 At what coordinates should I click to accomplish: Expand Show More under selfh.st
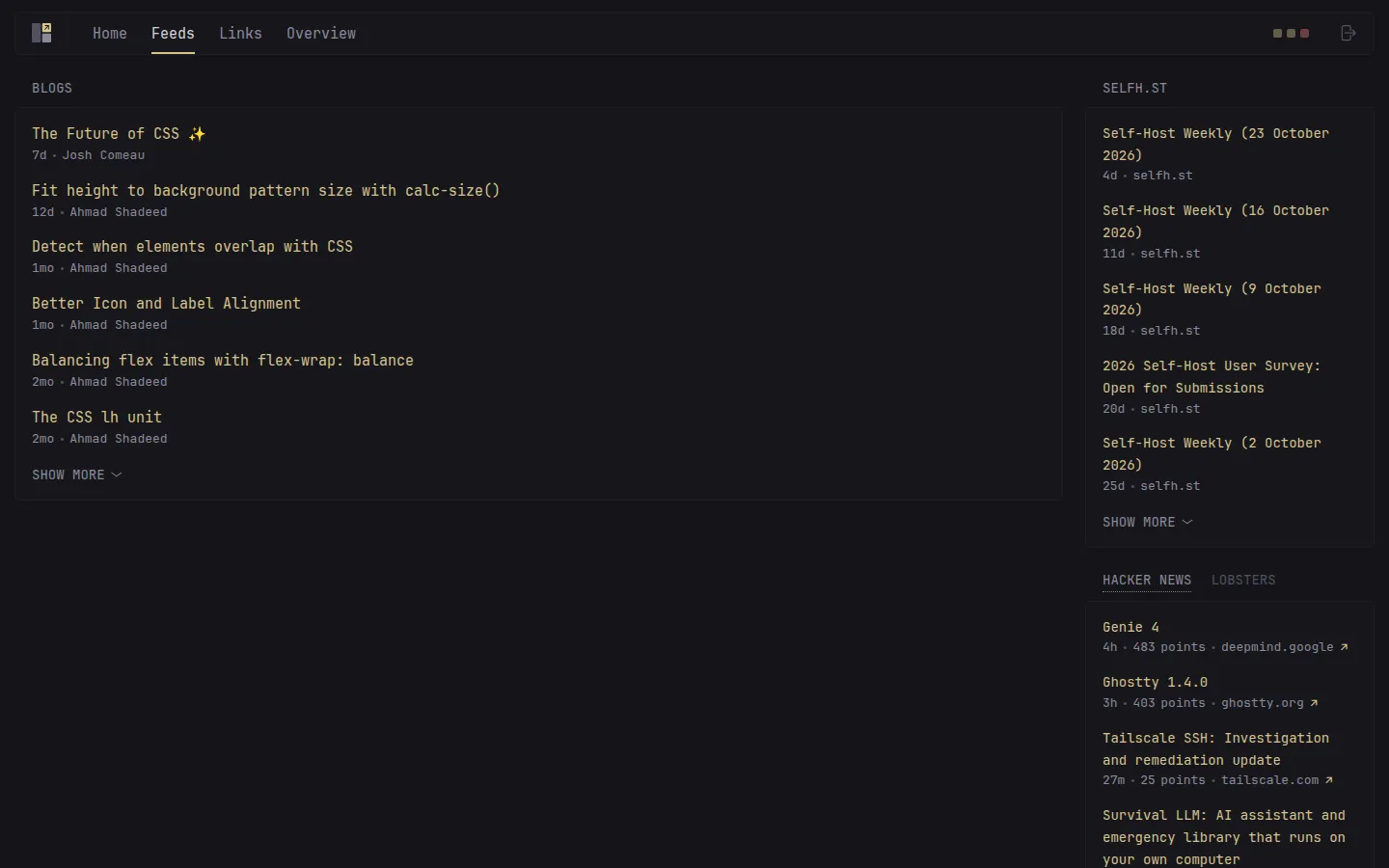(x=1148, y=522)
